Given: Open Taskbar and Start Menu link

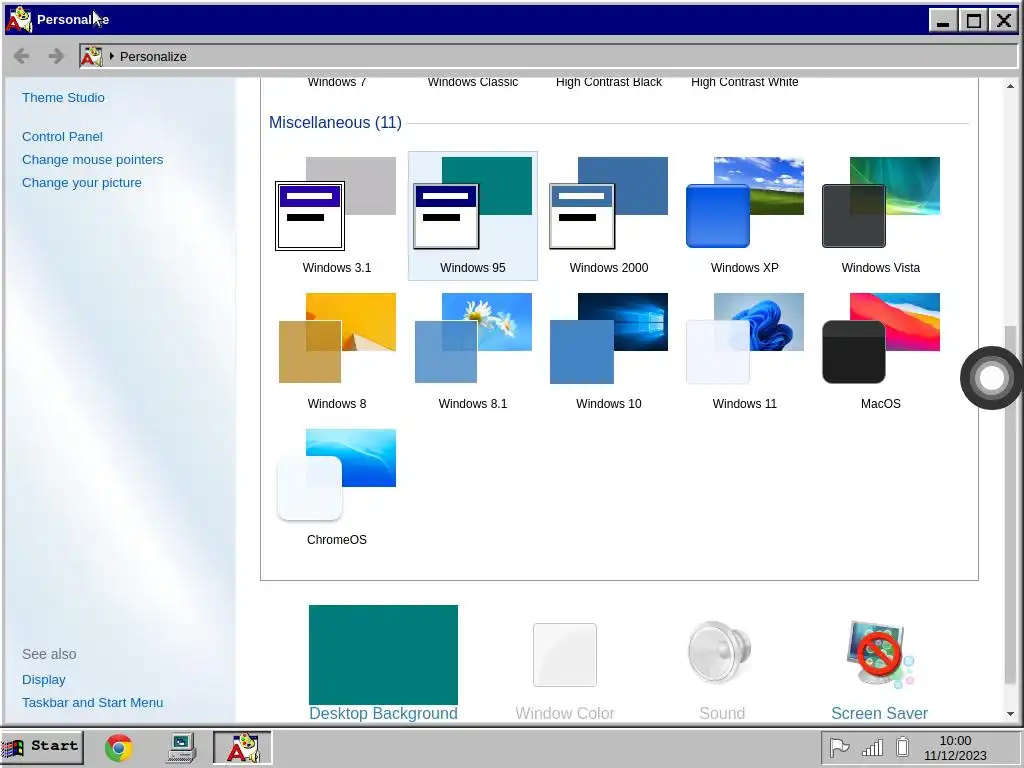Looking at the screenshot, I should 93,702.
